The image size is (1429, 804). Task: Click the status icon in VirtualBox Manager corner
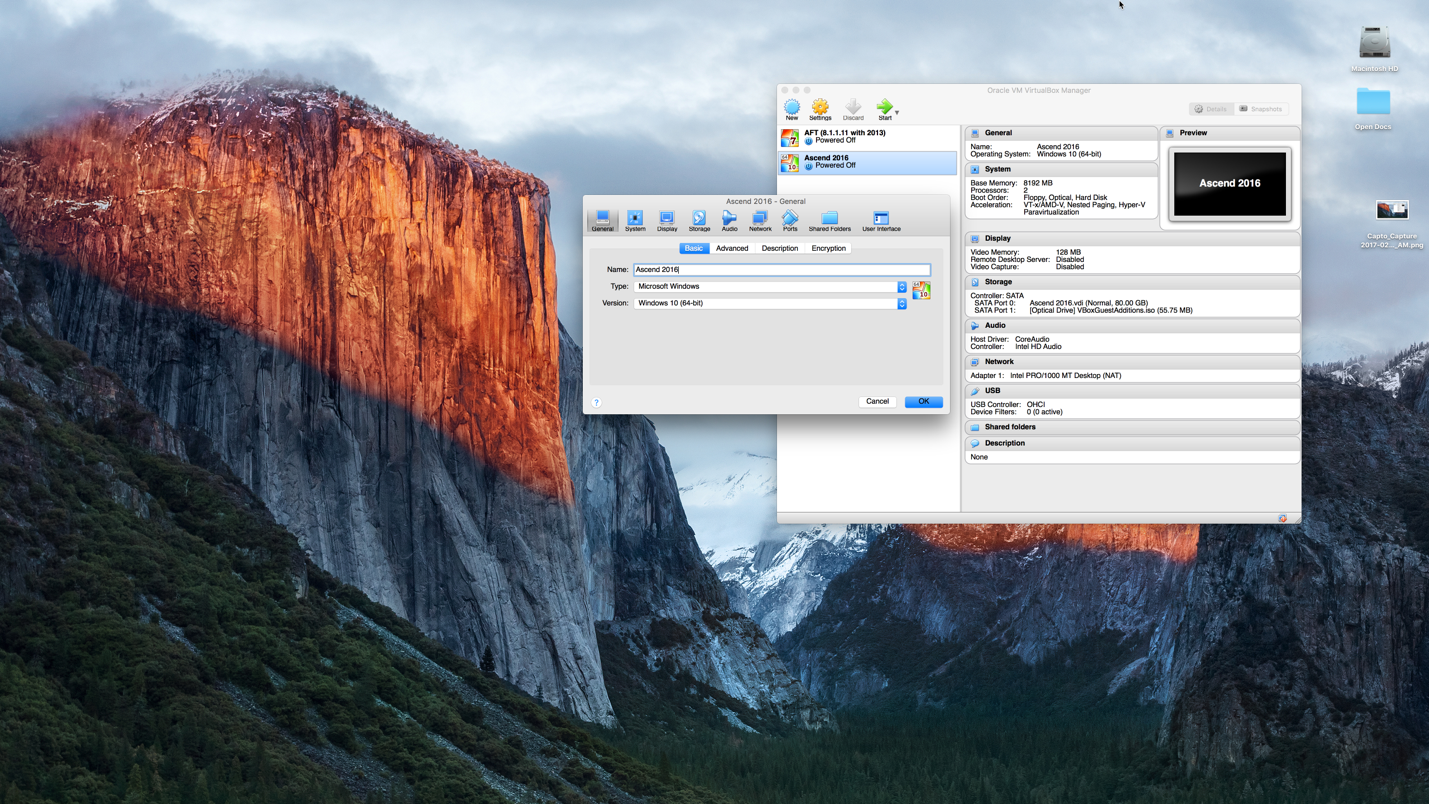tap(1283, 518)
